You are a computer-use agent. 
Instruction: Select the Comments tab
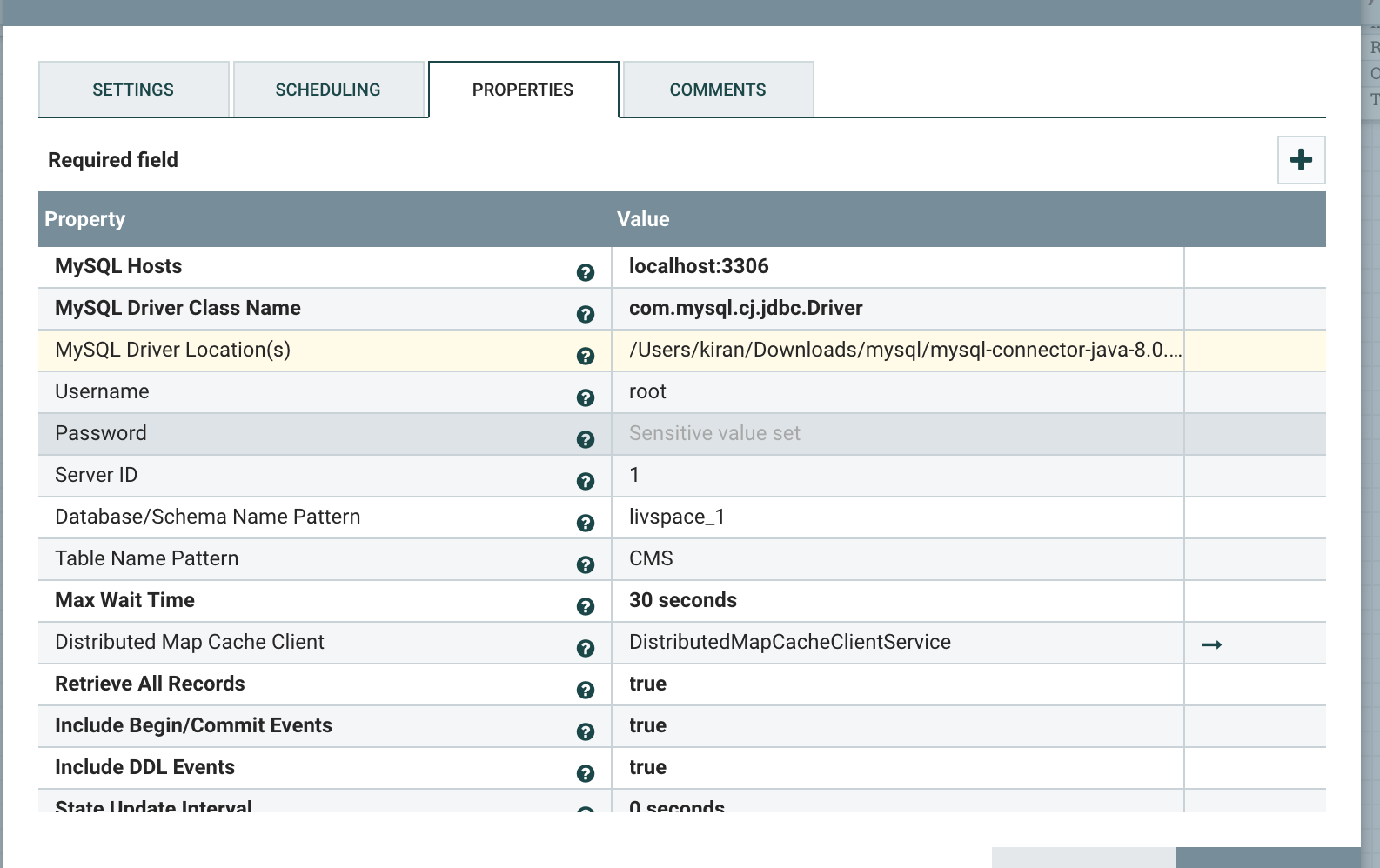point(718,90)
